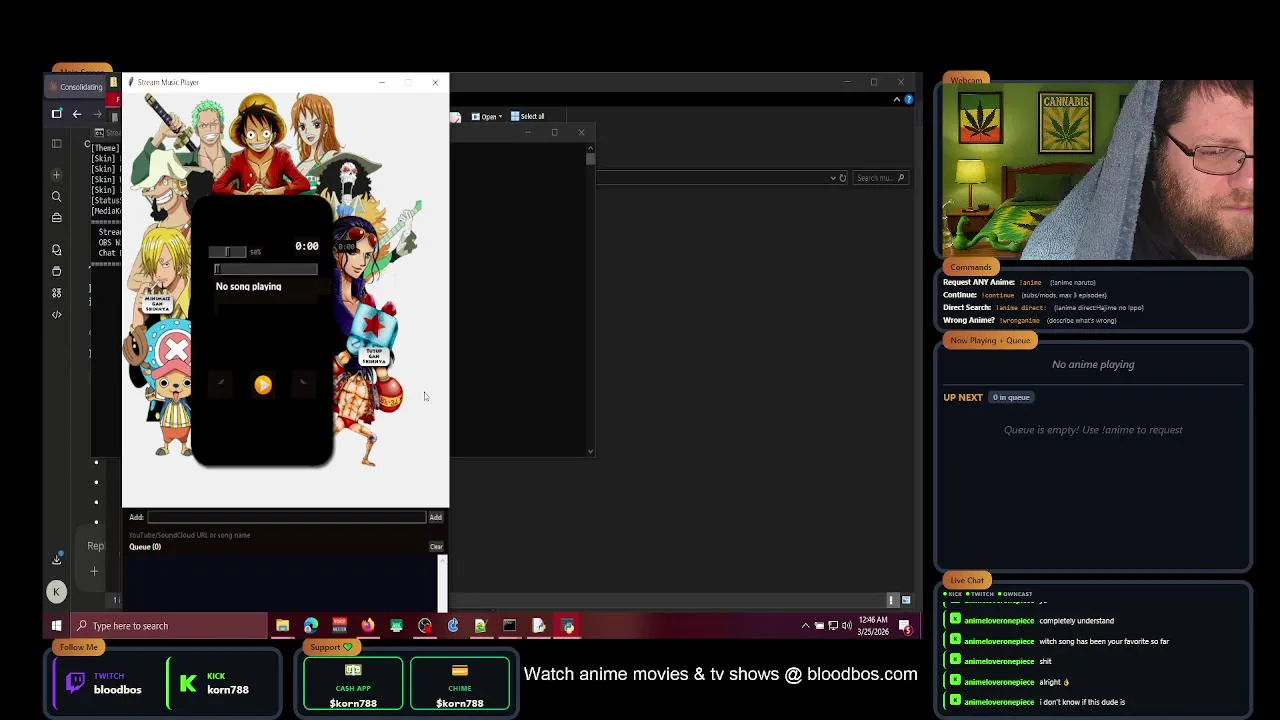Click the '0 in queue' badge
Image resolution: width=1280 pixels, height=720 pixels.
1011,398
